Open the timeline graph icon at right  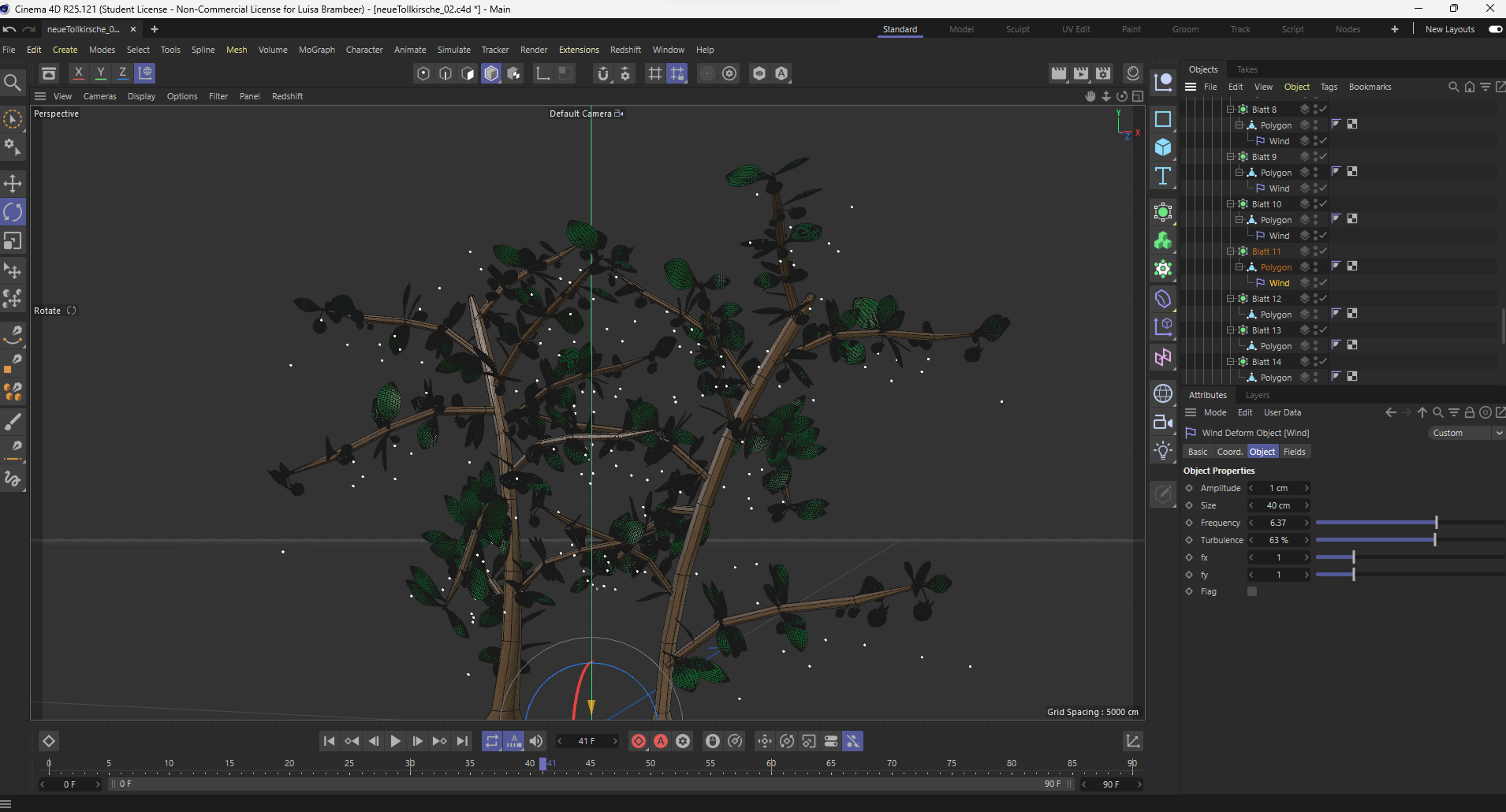pyautogui.click(x=1132, y=741)
